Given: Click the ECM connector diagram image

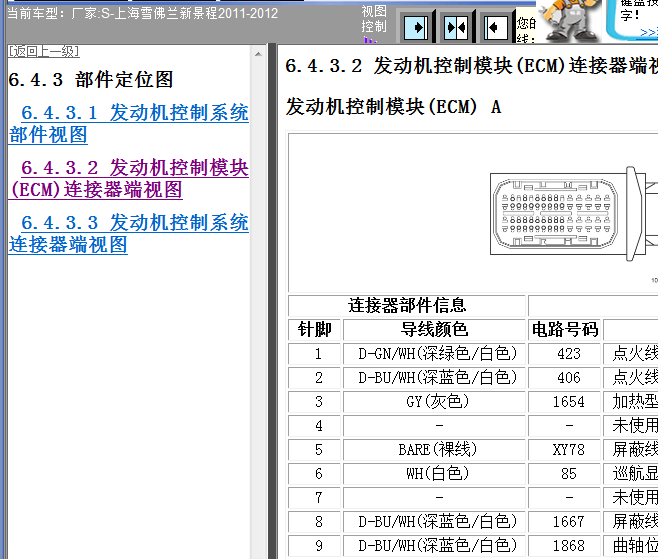Looking at the screenshot, I should tap(575, 214).
